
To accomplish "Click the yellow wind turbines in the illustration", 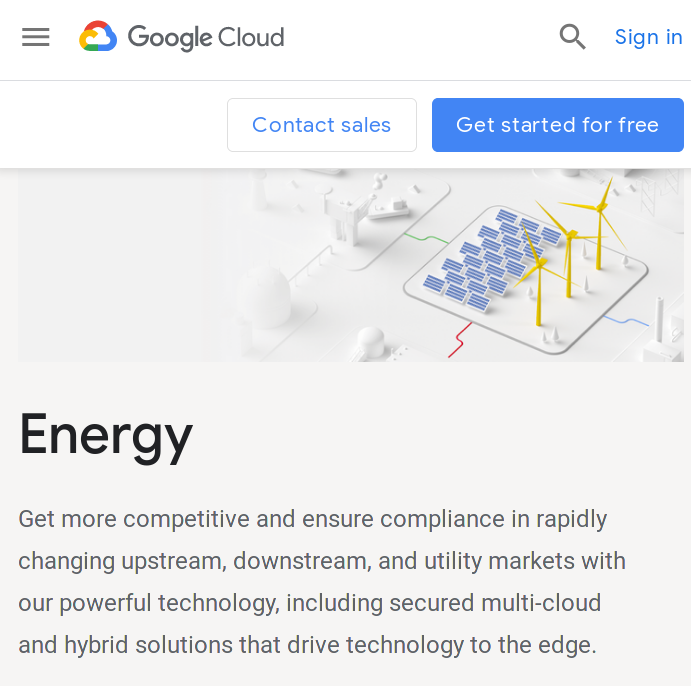I will (569, 250).
